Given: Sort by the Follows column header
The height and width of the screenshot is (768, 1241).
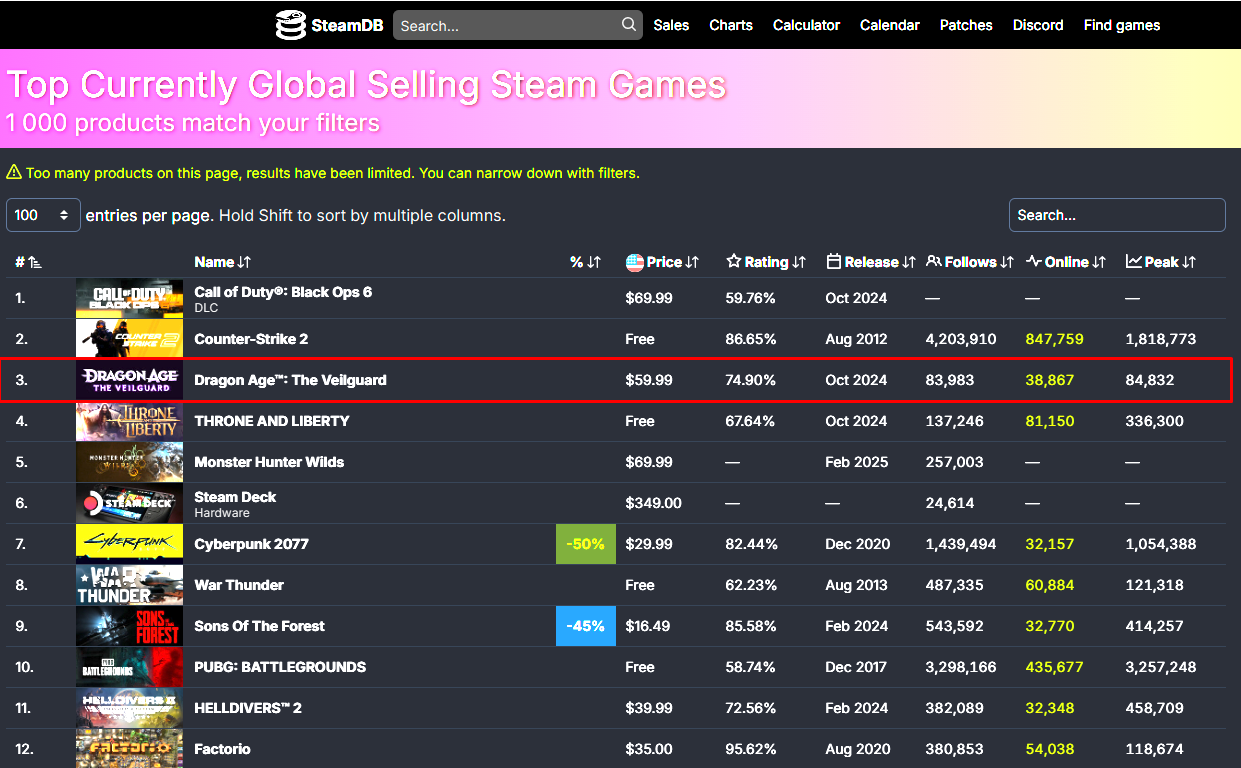Looking at the screenshot, I should (x=971, y=262).
